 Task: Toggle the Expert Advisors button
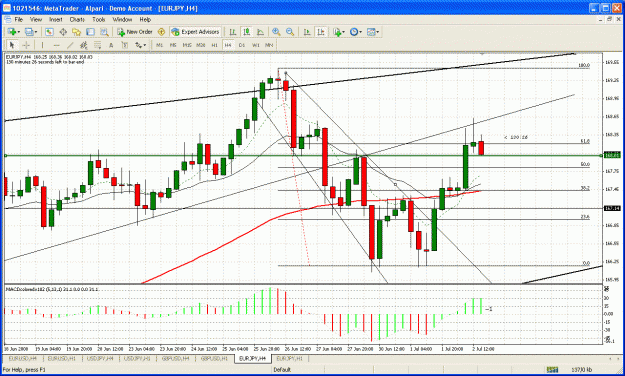pos(195,32)
